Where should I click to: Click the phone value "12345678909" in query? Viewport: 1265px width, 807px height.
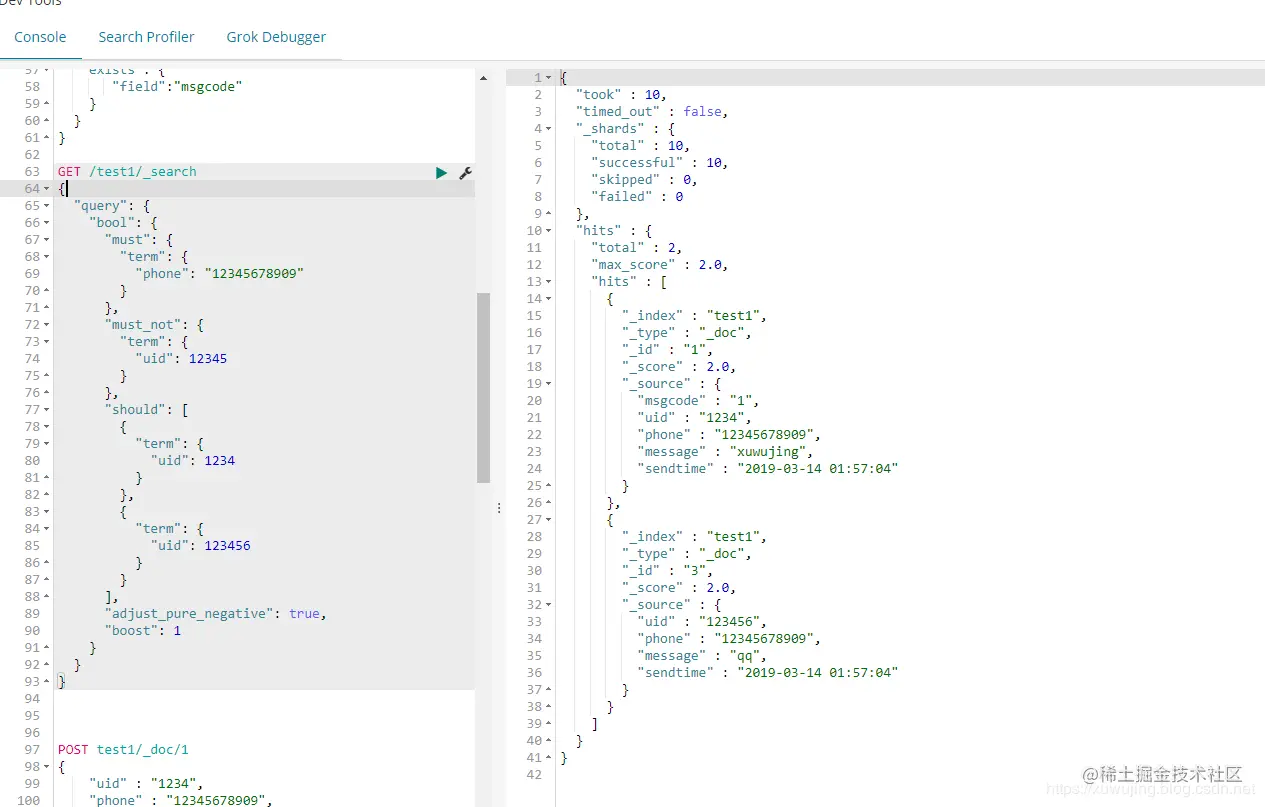tap(254, 274)
